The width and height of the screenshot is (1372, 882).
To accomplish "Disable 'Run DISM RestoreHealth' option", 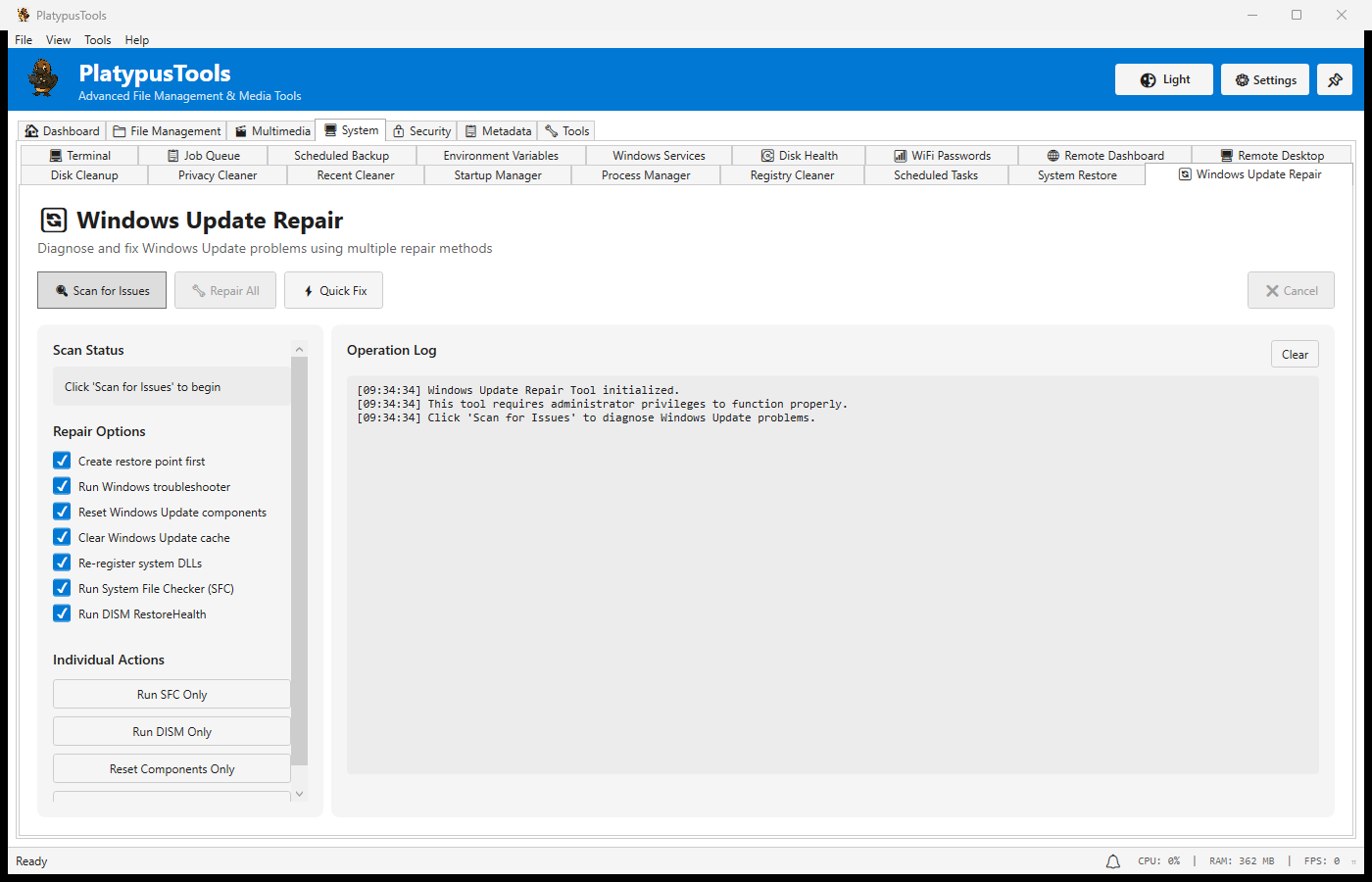I will point(61,613).
